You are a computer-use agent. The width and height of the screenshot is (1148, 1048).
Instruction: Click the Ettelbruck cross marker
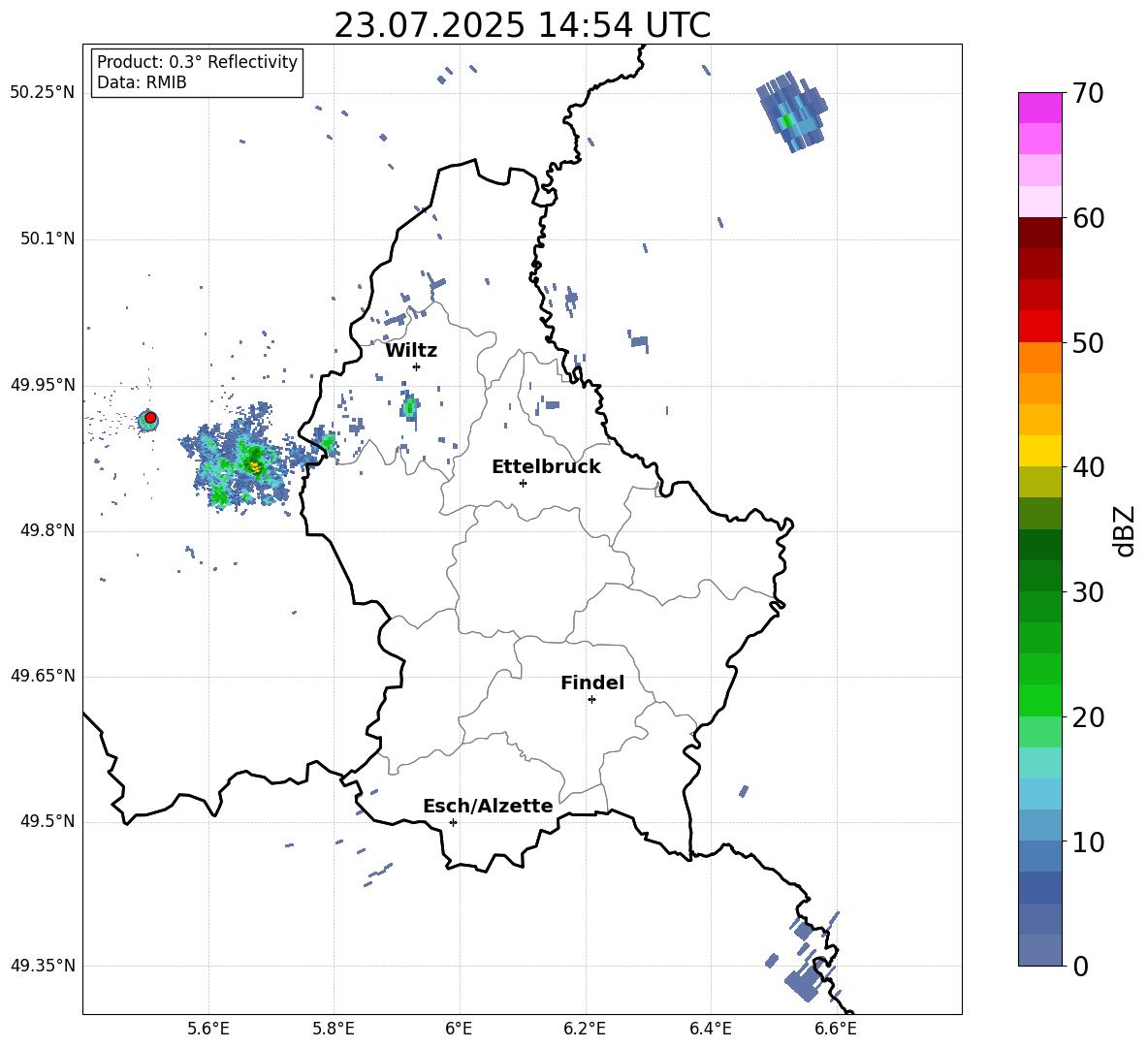pos(523,483)
